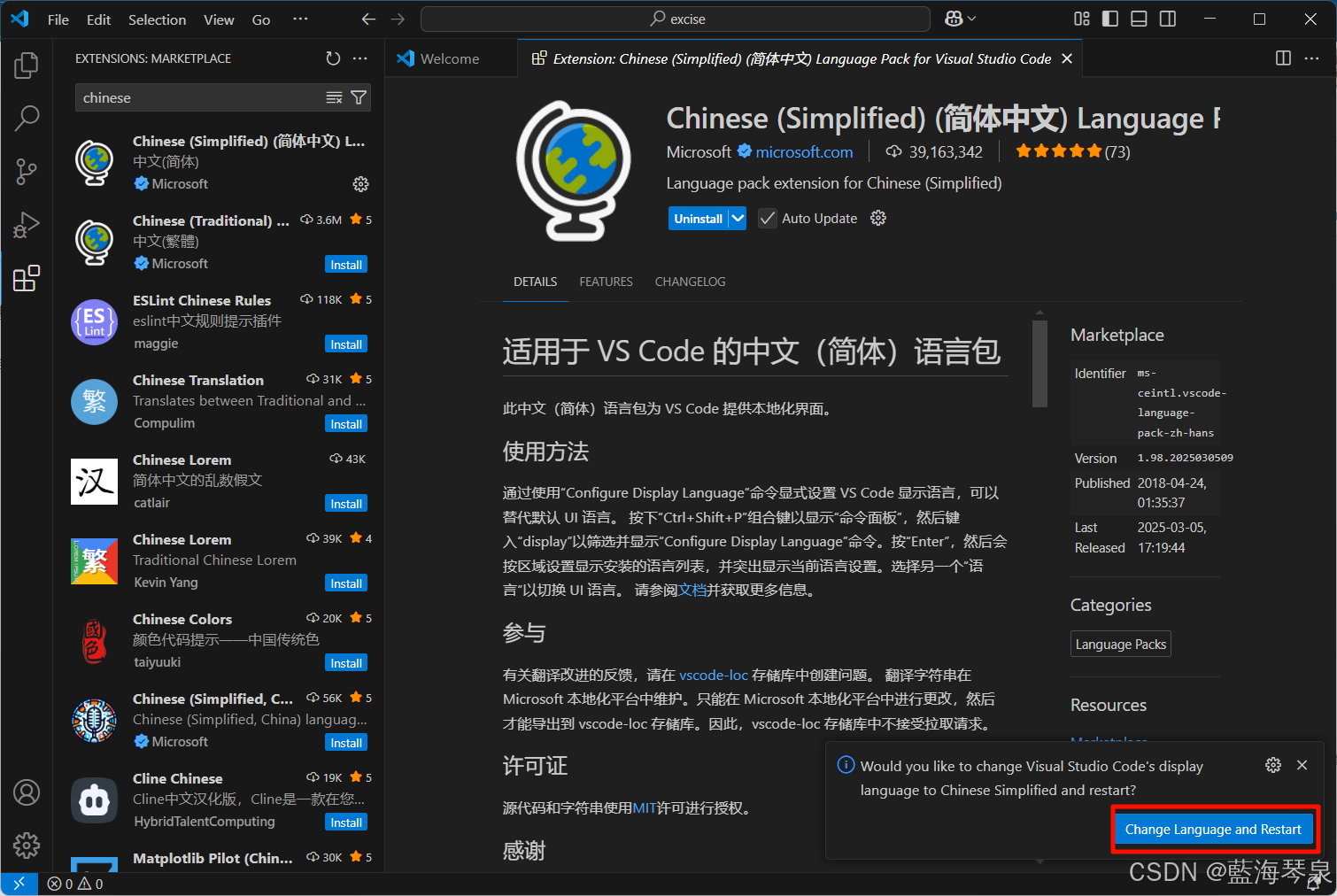This screenshot has width=1337, height=896.
Task: Refresh the extensions marketplace list
Action: point(333,58)
